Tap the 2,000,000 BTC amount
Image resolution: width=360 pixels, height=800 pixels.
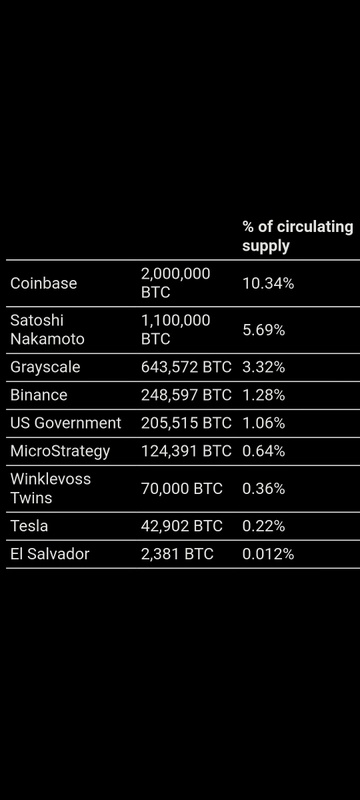coord(175,283)
